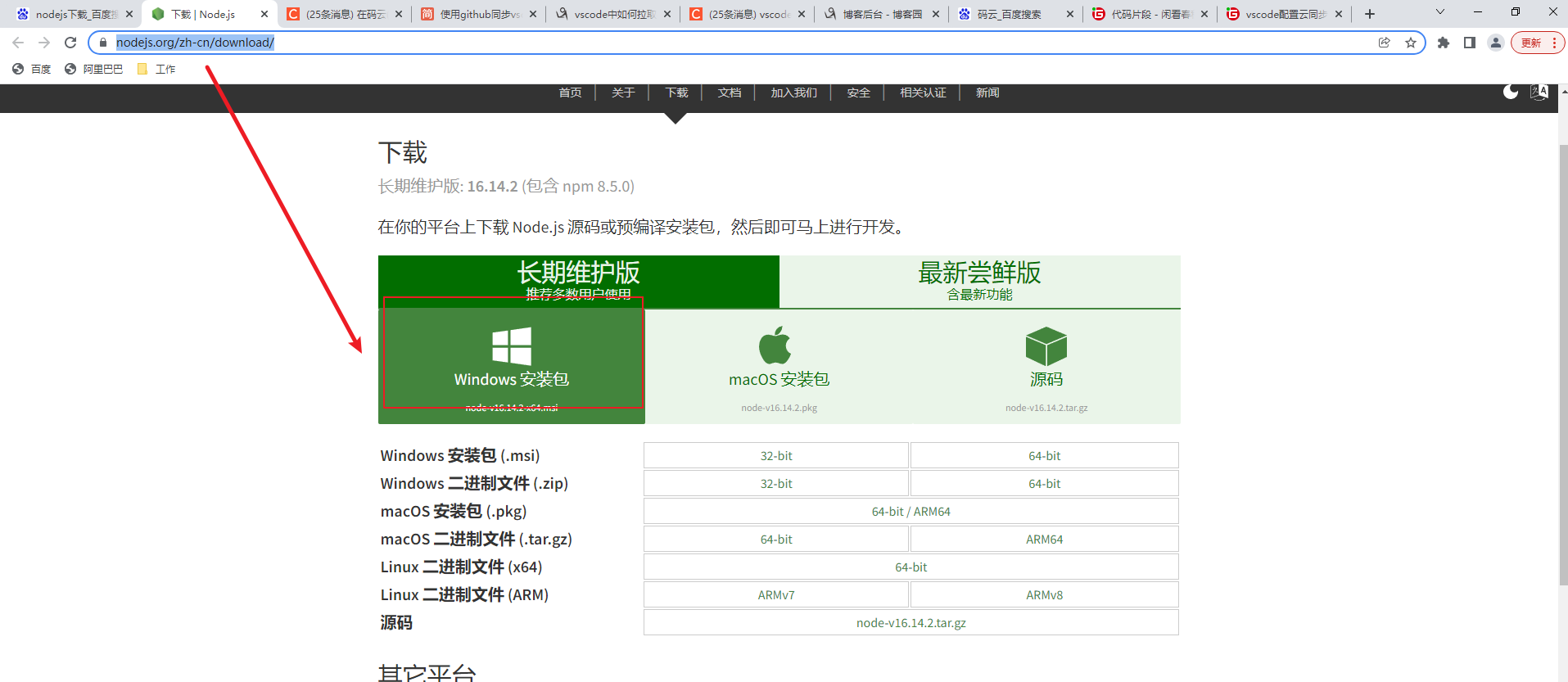1568x682 pixels.
Task: Expand the tab search dropdown
Action: [1440, 12]
